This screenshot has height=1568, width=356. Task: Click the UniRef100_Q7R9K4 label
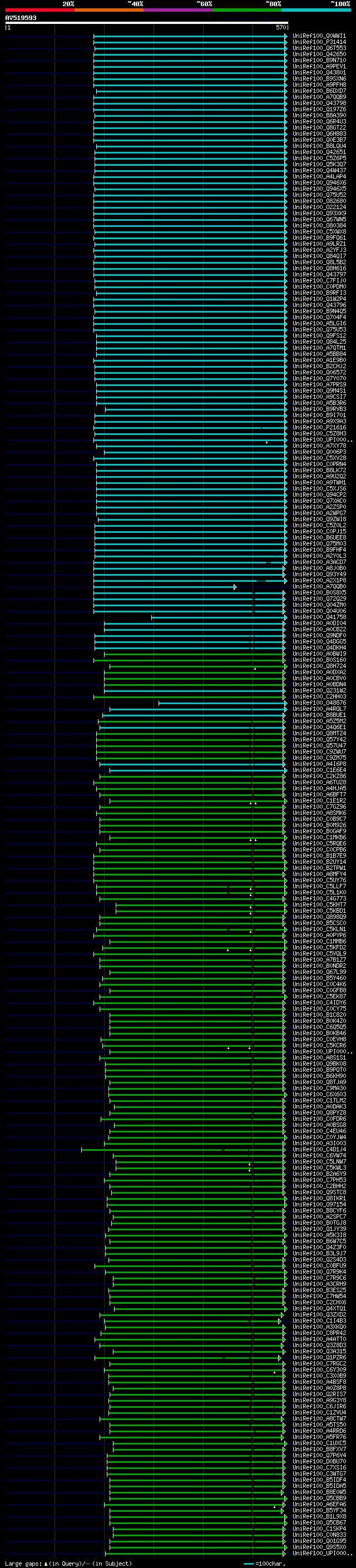point(319,1272)
